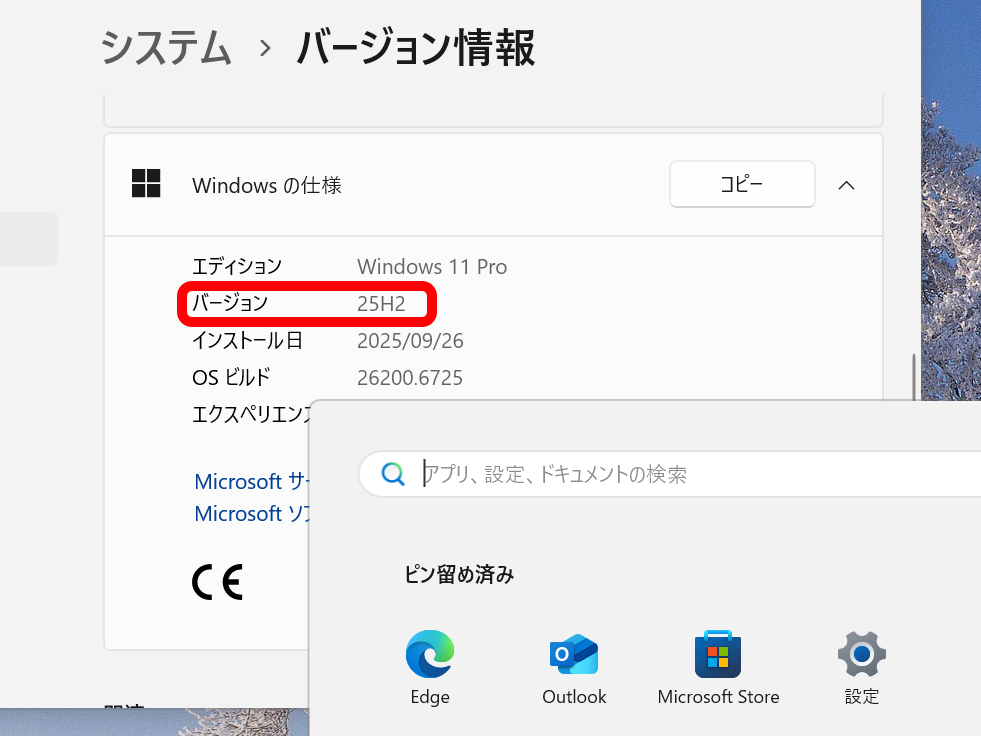The width and height of the screenshot is (981, 736).
Task: Click the Windows logo beside Windows の仕様
Action: tap(146, 184)
